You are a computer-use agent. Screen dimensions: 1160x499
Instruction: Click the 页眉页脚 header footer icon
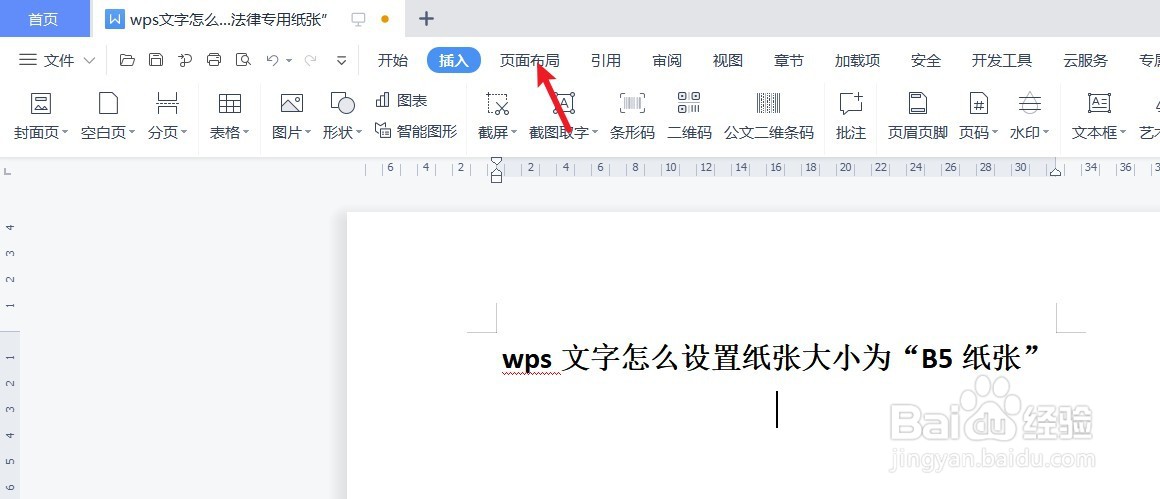point(918,103)
